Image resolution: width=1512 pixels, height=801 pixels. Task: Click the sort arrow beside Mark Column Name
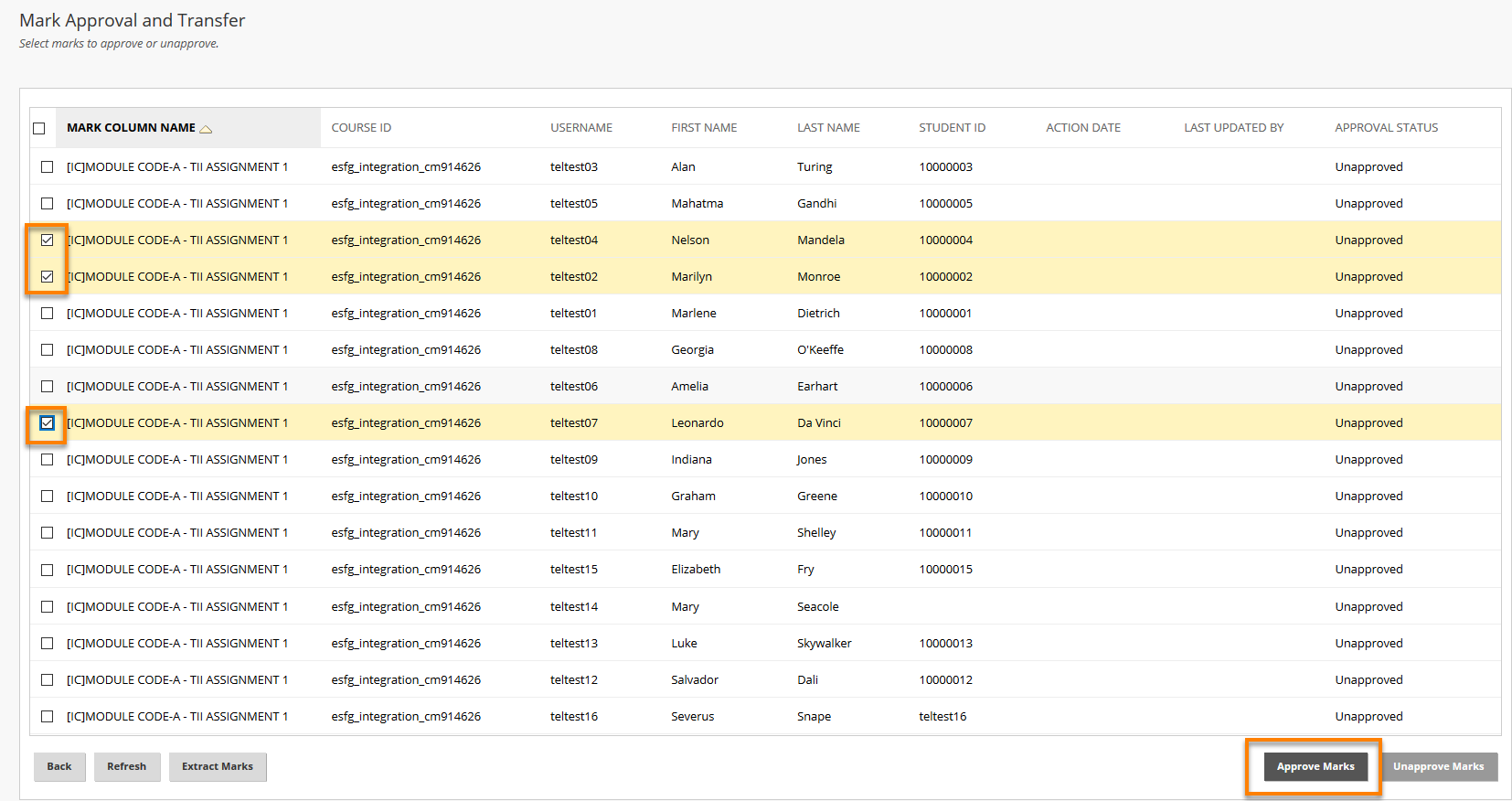click(206, 129)
